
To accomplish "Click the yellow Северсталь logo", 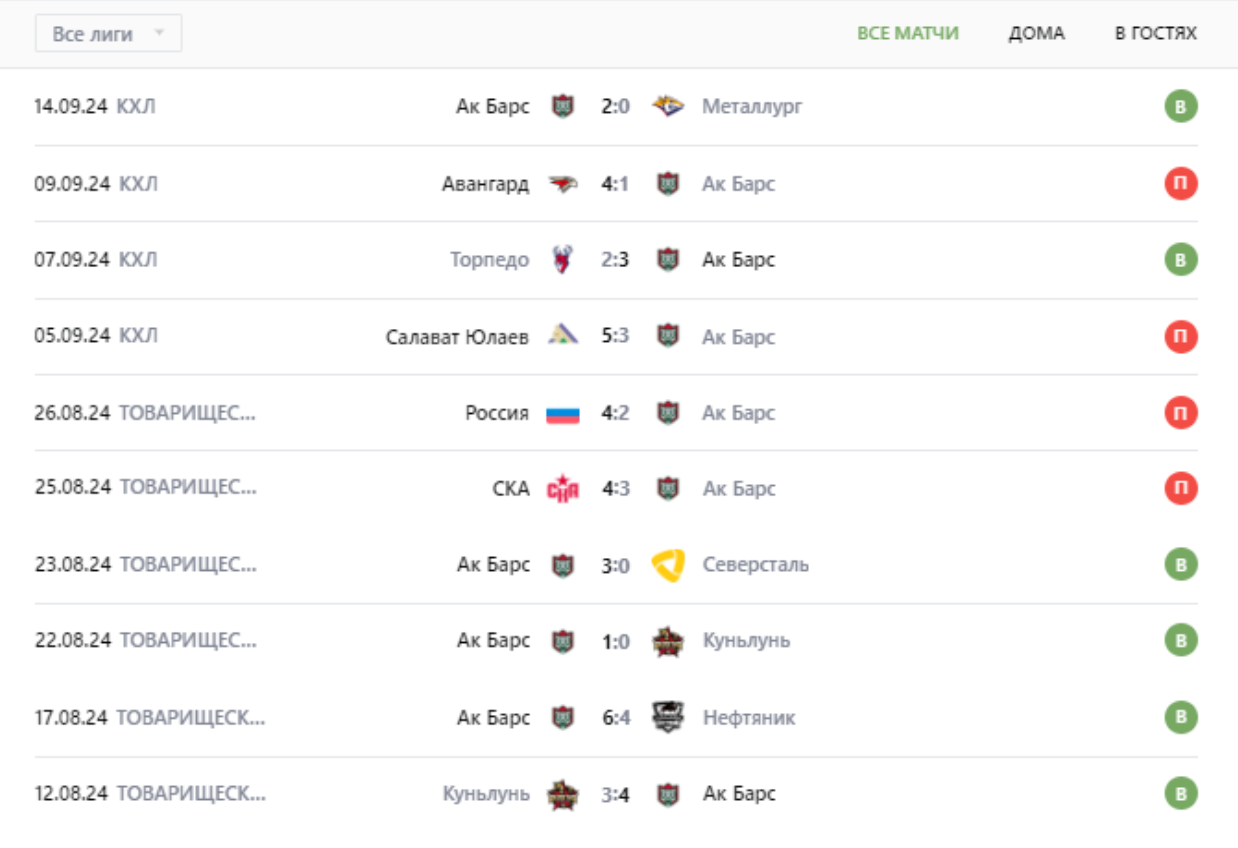I will pyautogui.click(x=668, y=565).
